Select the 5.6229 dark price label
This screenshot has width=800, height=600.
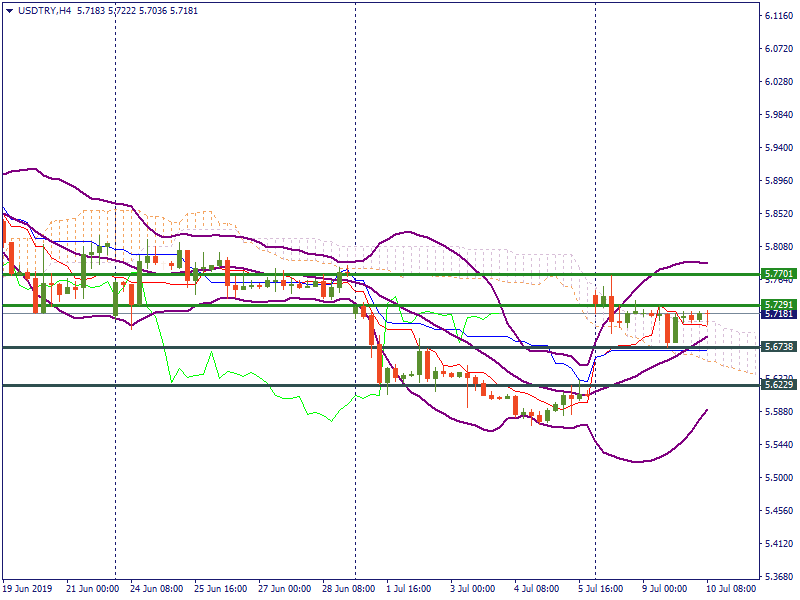click(x=778, y=385)
